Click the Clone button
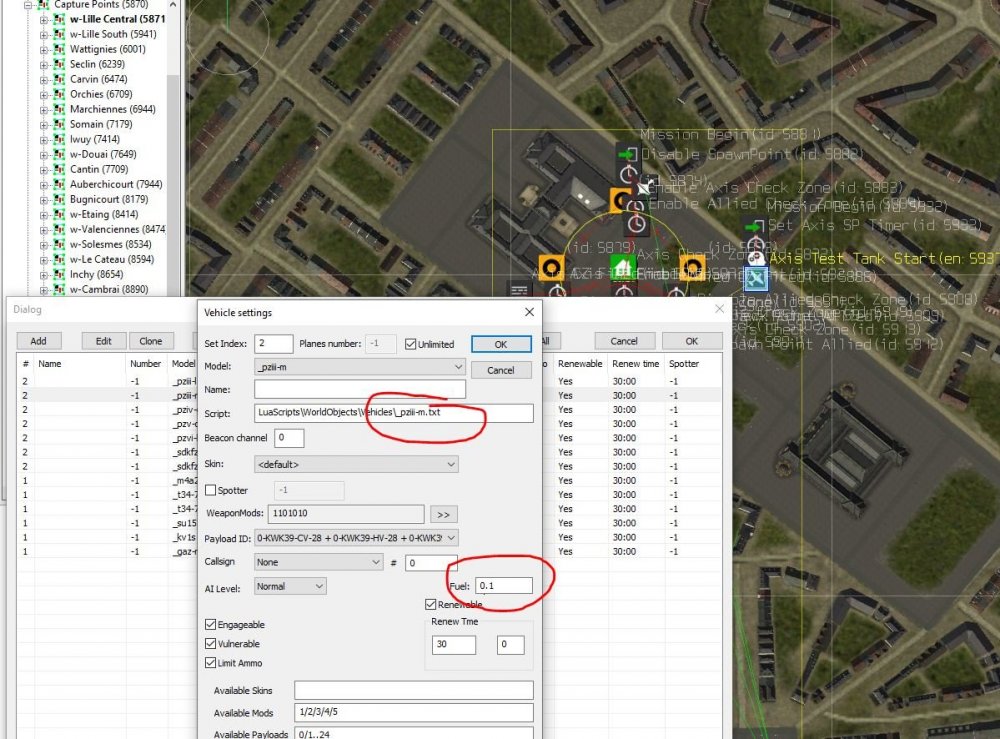Image resolution: width=1000 pixels, height=739 pixels. 151,341
